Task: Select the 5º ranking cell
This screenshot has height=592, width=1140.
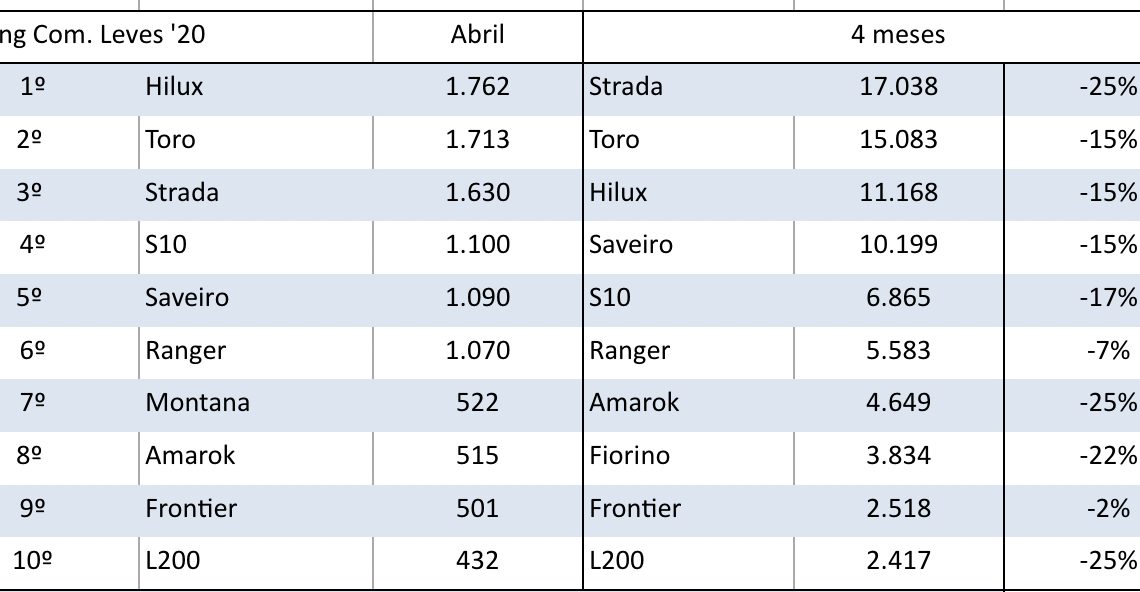Action: tap(33, 298)
